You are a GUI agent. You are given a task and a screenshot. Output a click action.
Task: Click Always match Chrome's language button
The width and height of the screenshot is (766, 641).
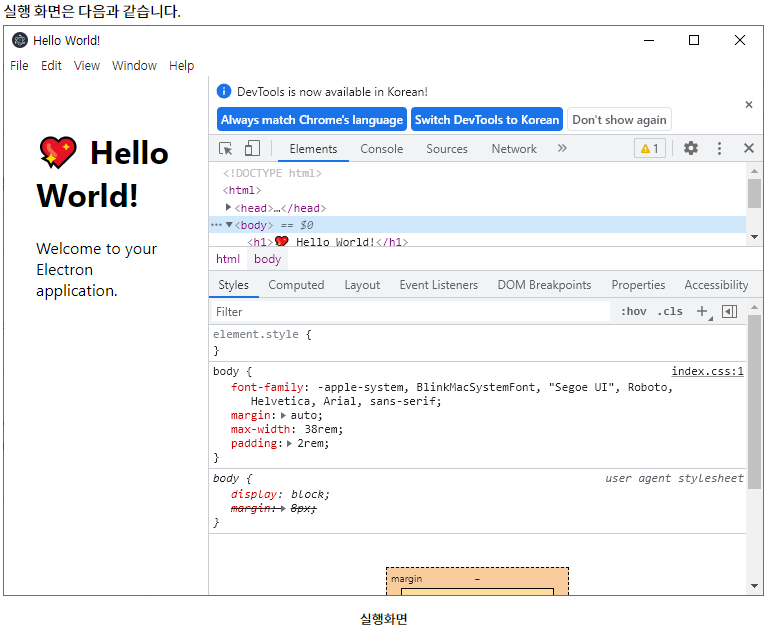(312, 119)
